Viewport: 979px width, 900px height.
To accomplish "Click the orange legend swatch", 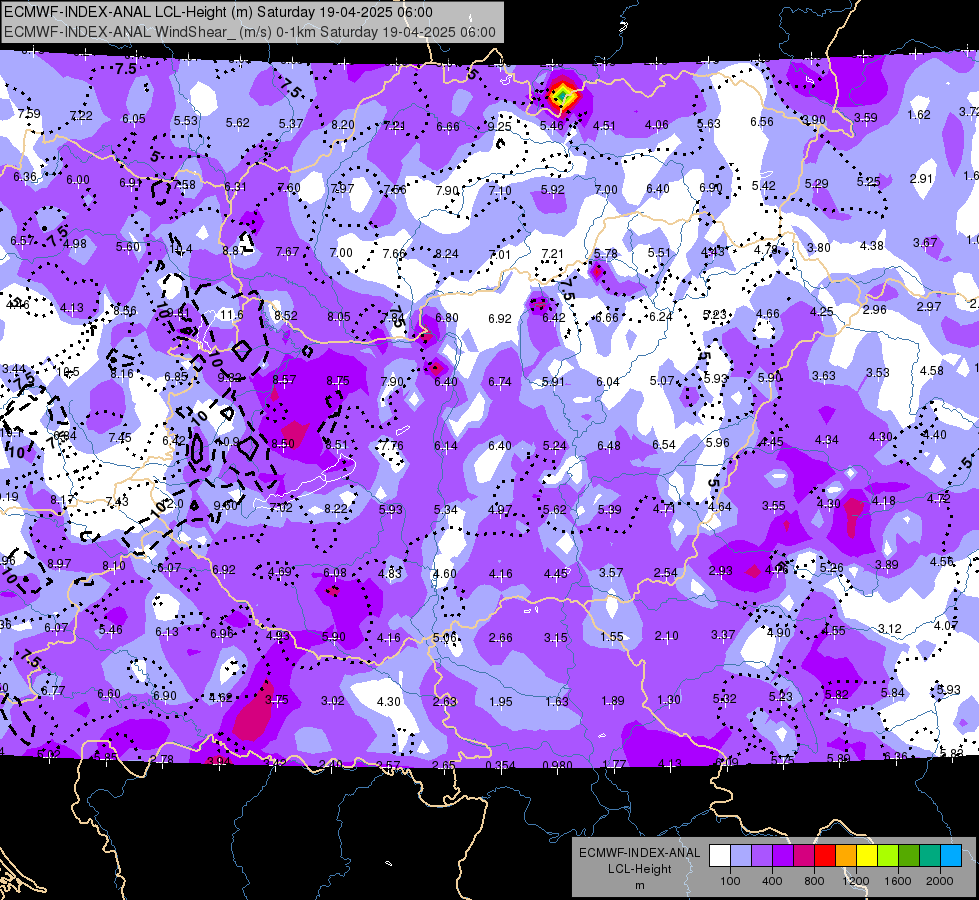I will pyautogui.click(x=846, y=856).
